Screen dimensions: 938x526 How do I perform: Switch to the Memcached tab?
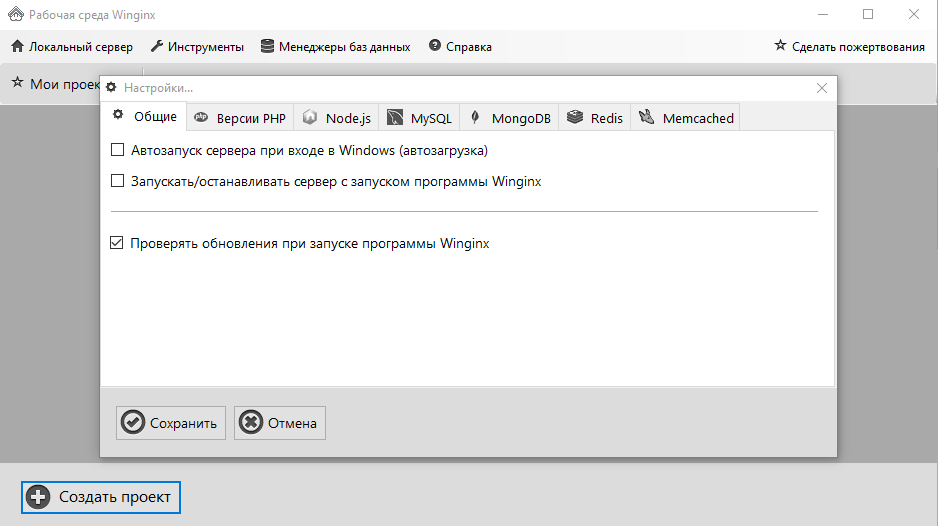[686, 118]
